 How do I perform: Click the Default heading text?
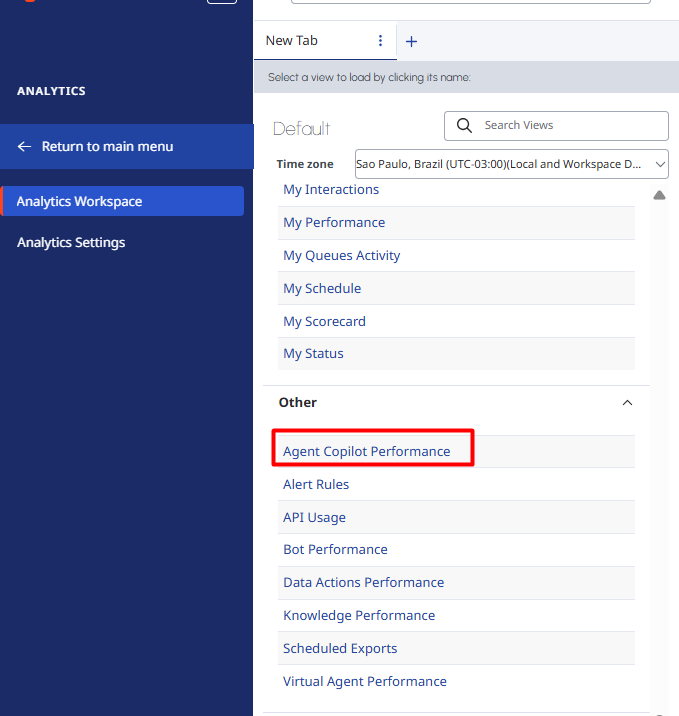(x=301, y=129)
